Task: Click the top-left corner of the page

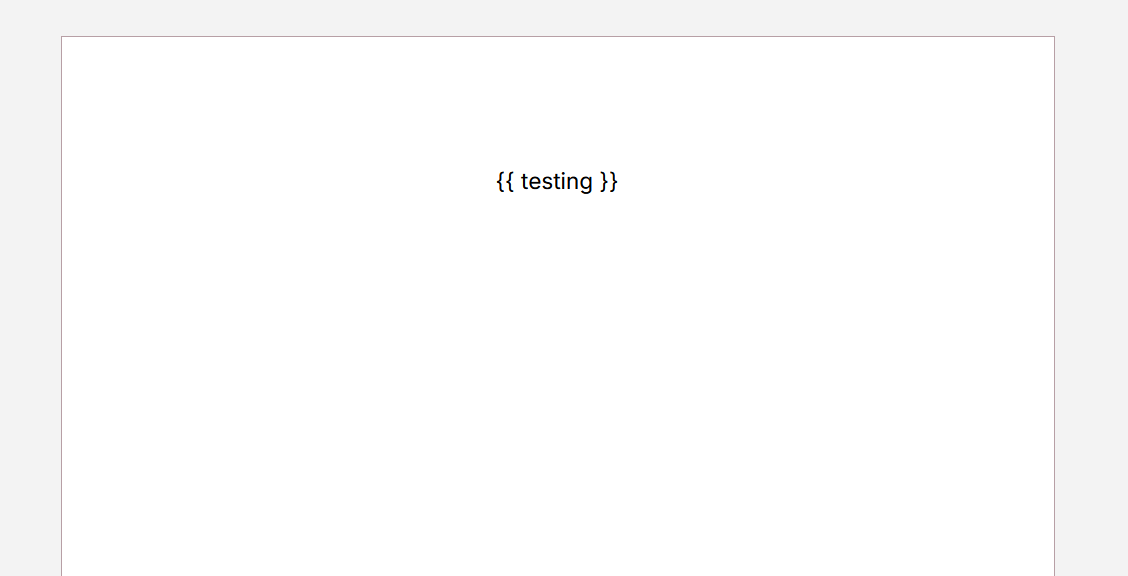Action: click(x=61, y=36)
